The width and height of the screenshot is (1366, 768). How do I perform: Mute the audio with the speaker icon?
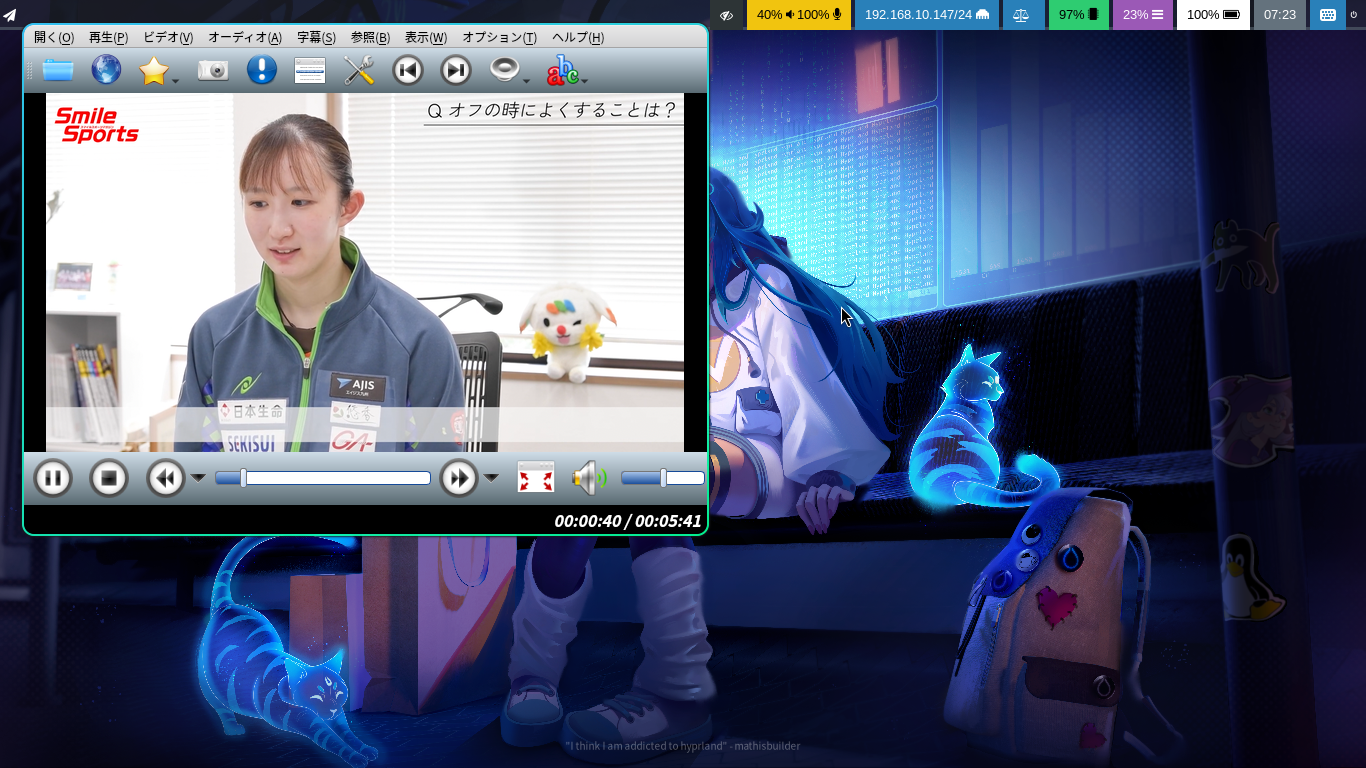point(589,478)
